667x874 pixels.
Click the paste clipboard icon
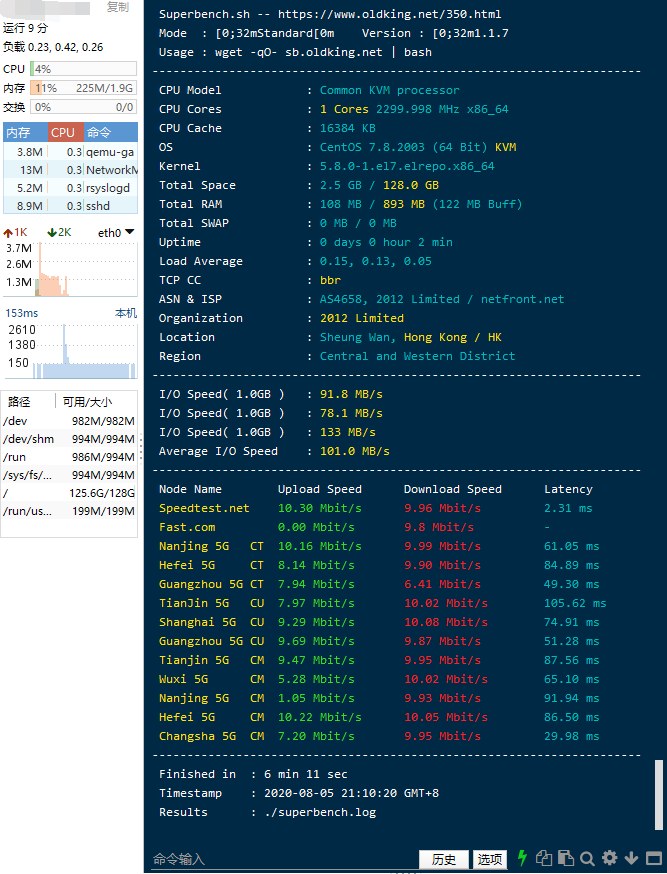pos(566,858)
